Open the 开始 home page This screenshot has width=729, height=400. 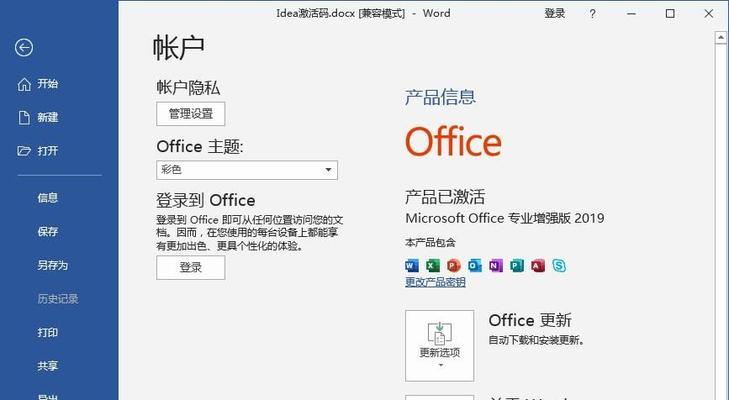tap(47, 84)
